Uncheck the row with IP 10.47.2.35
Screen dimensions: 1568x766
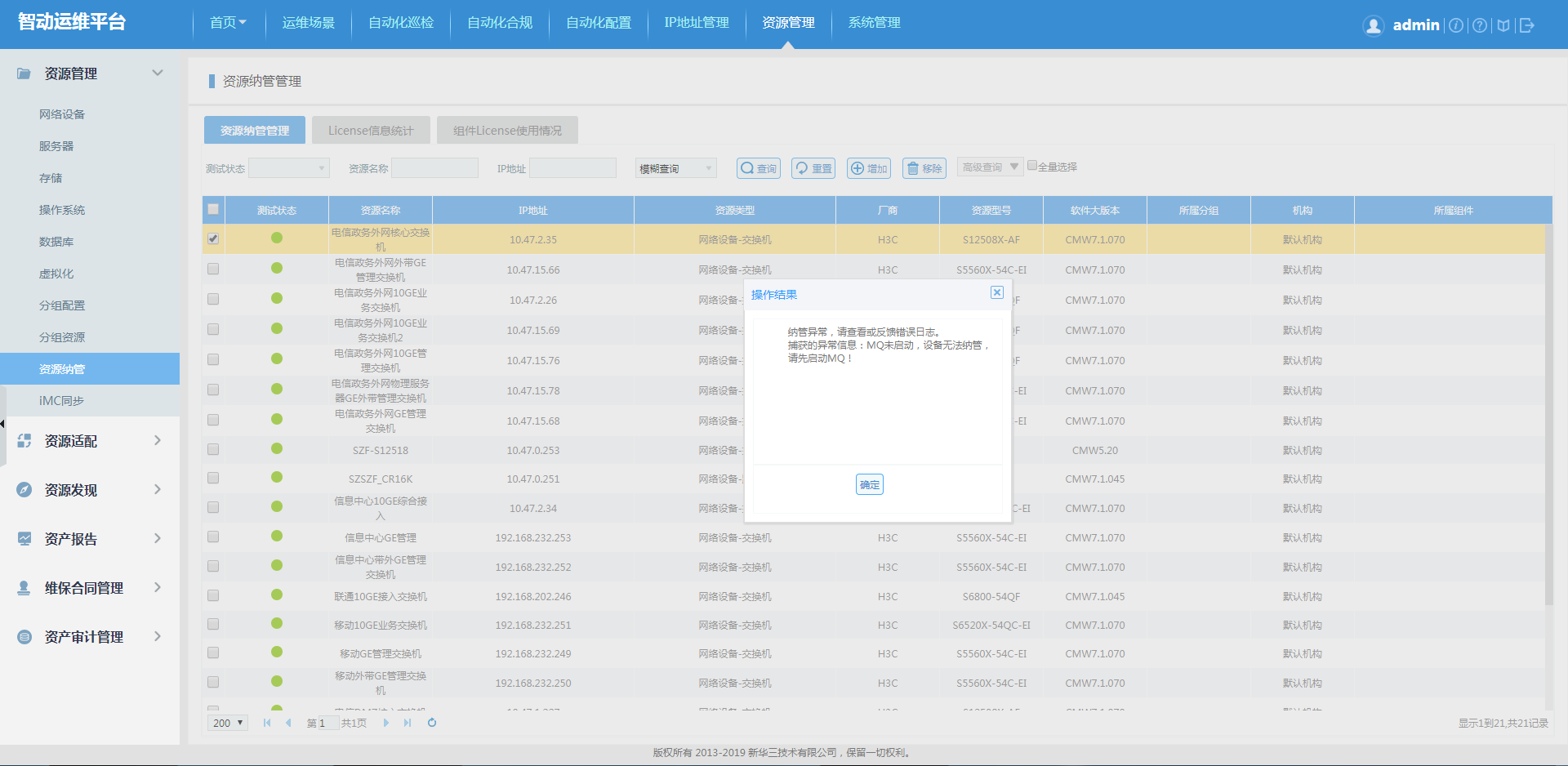click(x=213, y=238)
